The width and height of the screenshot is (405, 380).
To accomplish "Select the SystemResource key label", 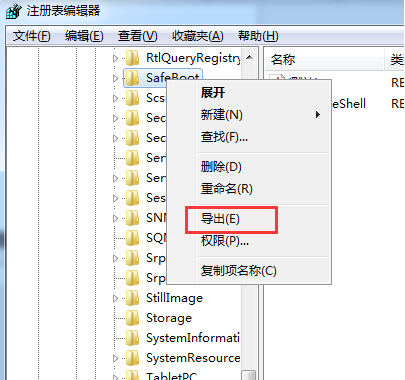I will [x=193, y=358].
